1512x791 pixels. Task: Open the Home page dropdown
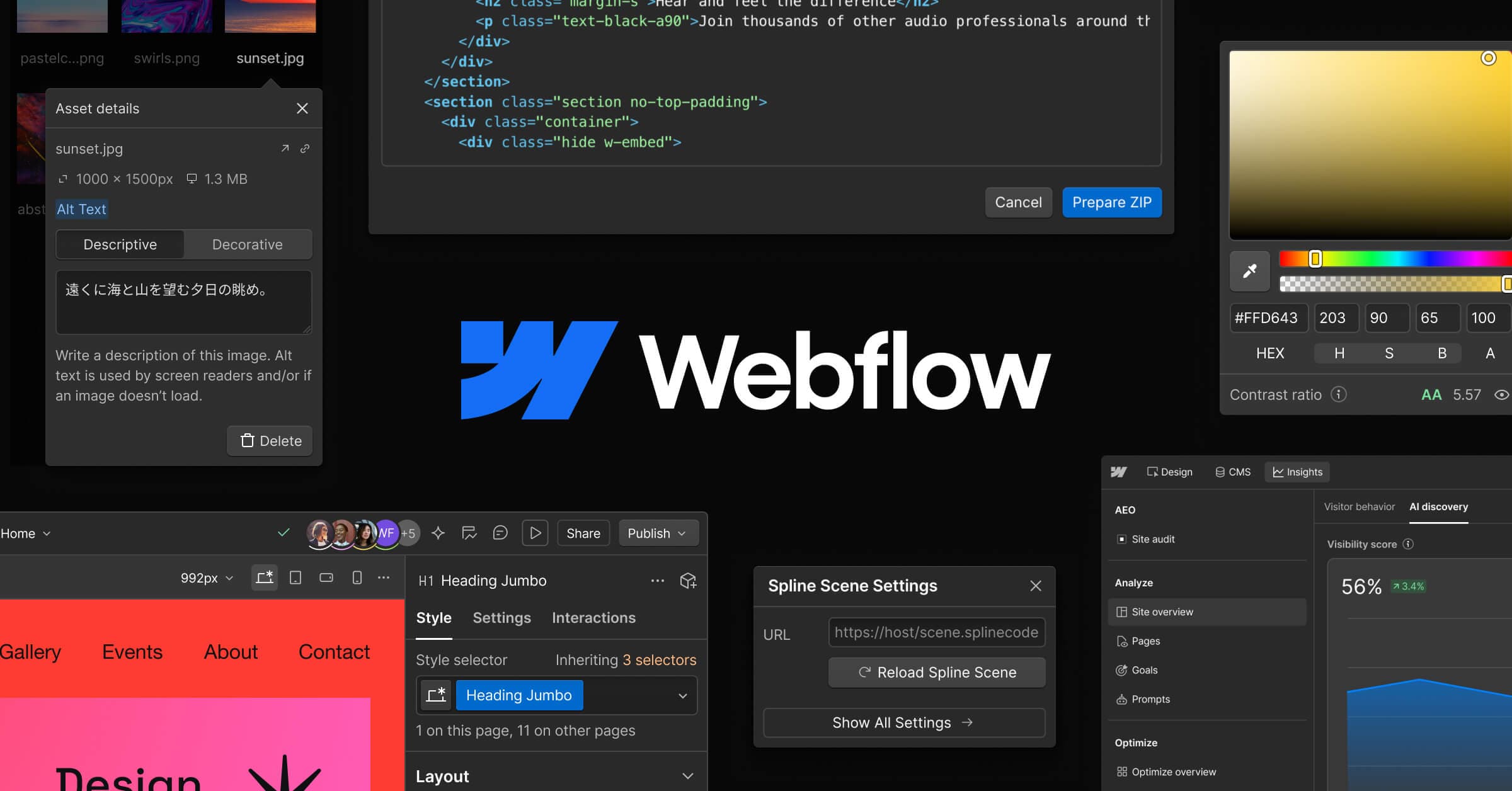click(x=26, y=533)
